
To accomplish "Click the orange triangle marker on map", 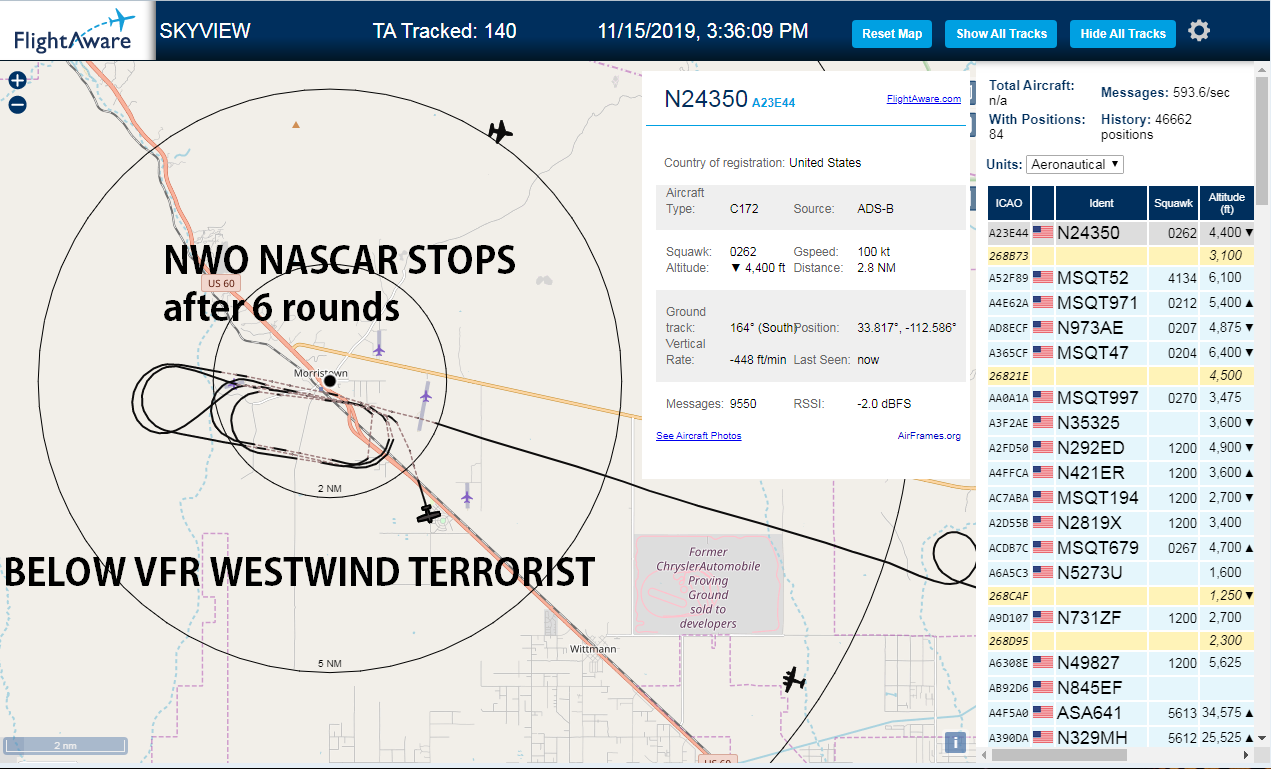I will coord(295,125).
